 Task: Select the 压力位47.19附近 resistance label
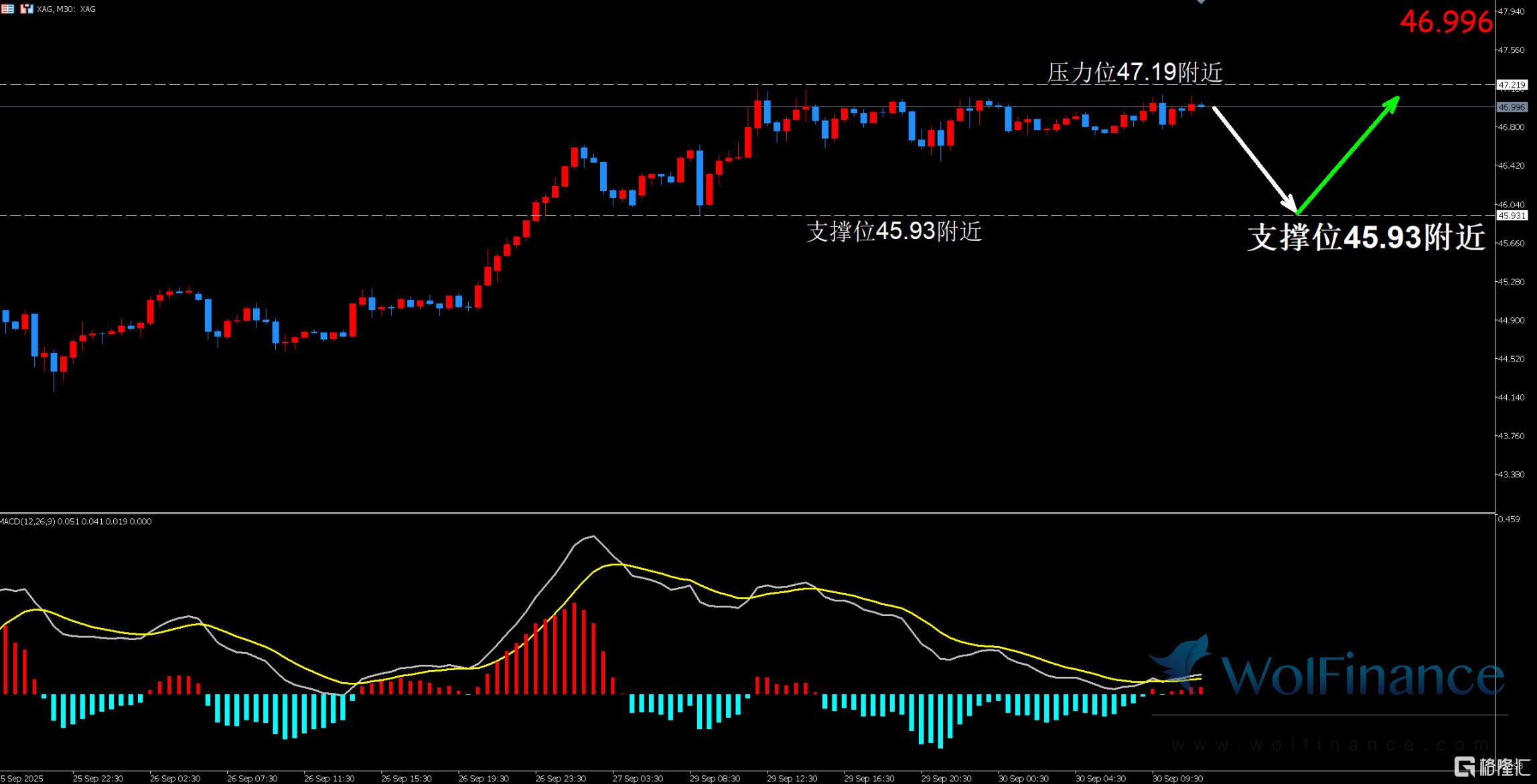(1135, 72)
